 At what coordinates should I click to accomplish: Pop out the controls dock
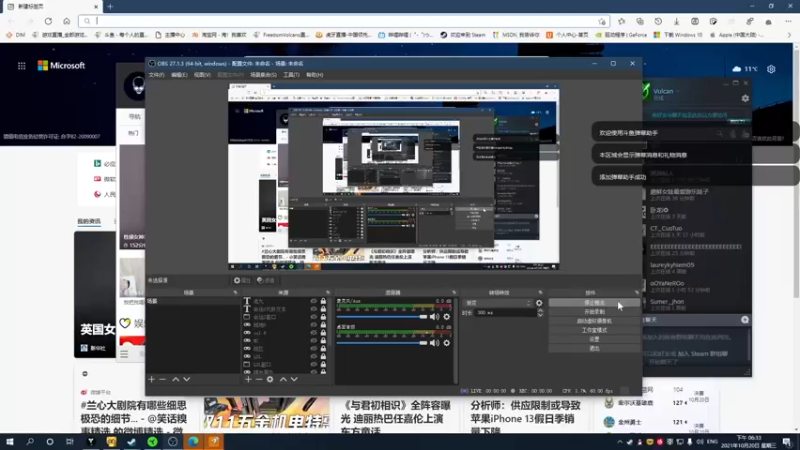pos(636,292)
